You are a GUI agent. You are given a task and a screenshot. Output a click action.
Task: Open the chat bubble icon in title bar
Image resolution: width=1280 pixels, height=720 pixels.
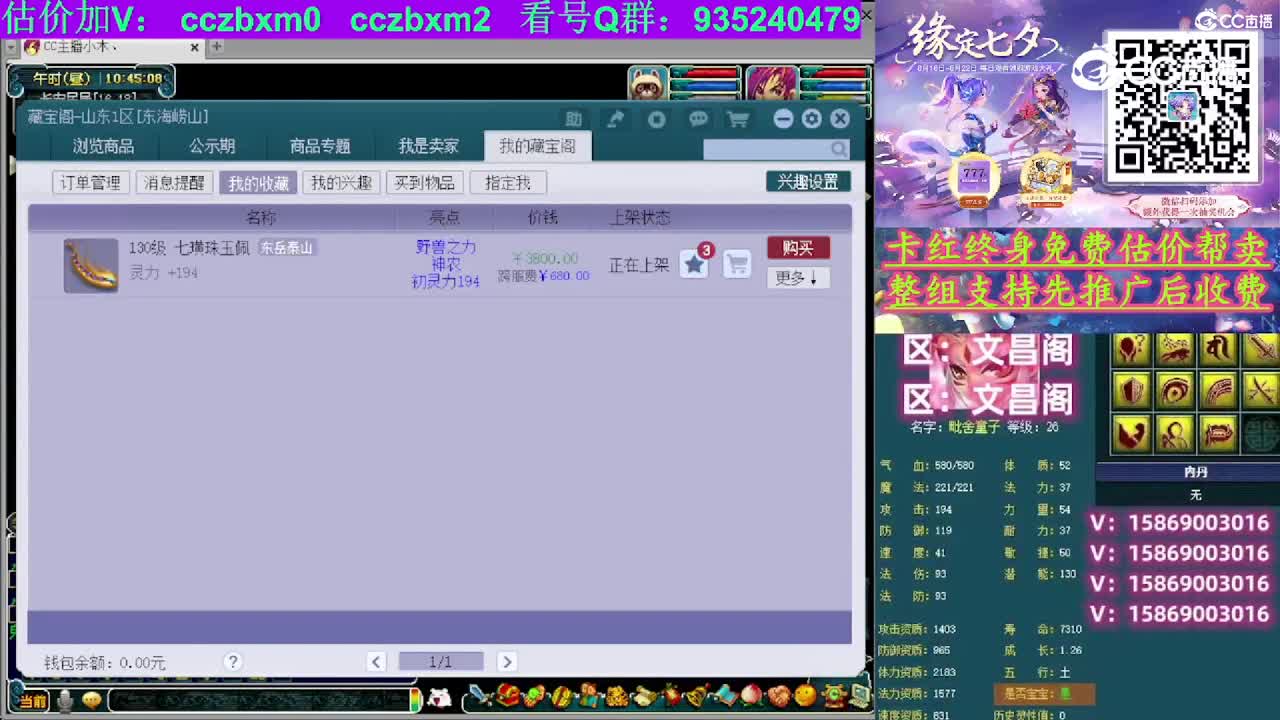pos(698,119)
